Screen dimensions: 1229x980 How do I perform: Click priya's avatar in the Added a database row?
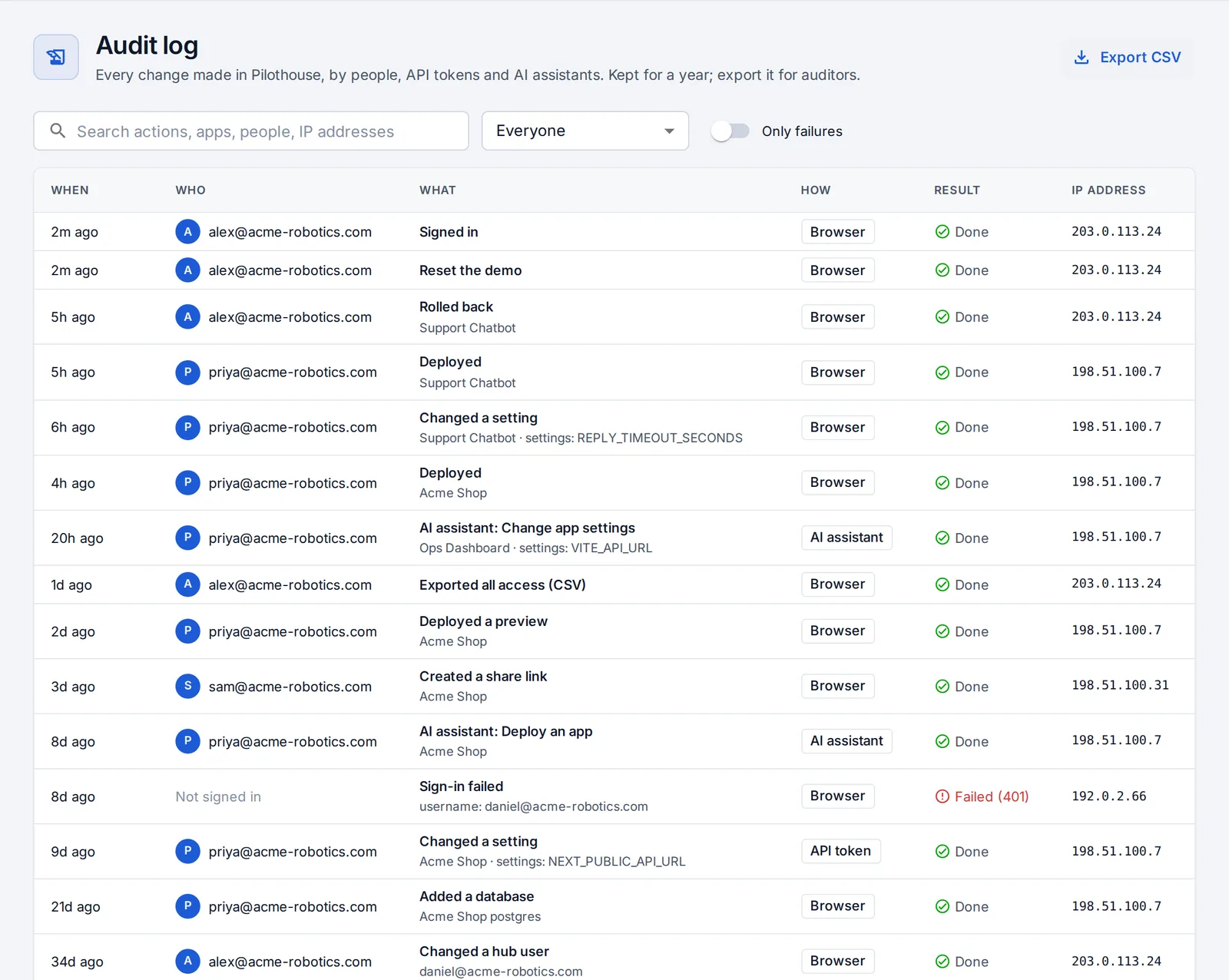point(187,906)
